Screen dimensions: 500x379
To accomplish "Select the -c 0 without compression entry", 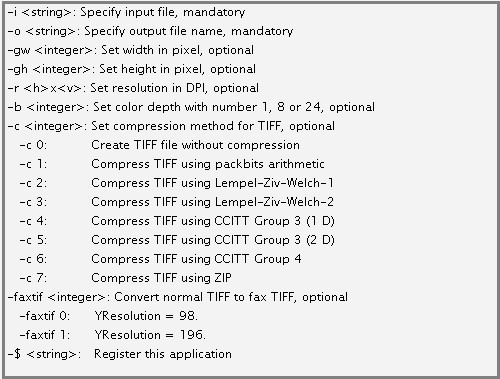I will pos(160,145).
